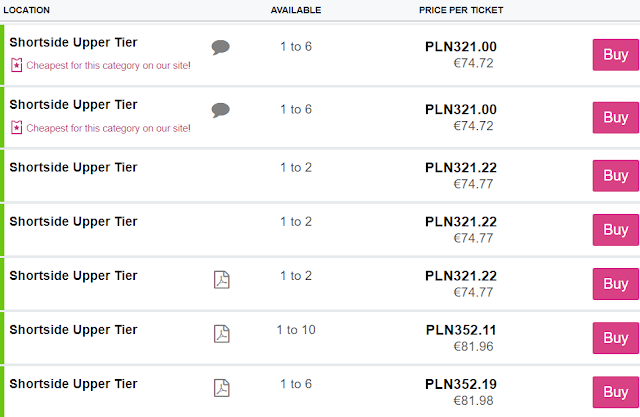The width and height of the screenshot is (640, 417).
Task: Open the PDF ticket icon in the PLN352.11 row
Action: point(222,333)
